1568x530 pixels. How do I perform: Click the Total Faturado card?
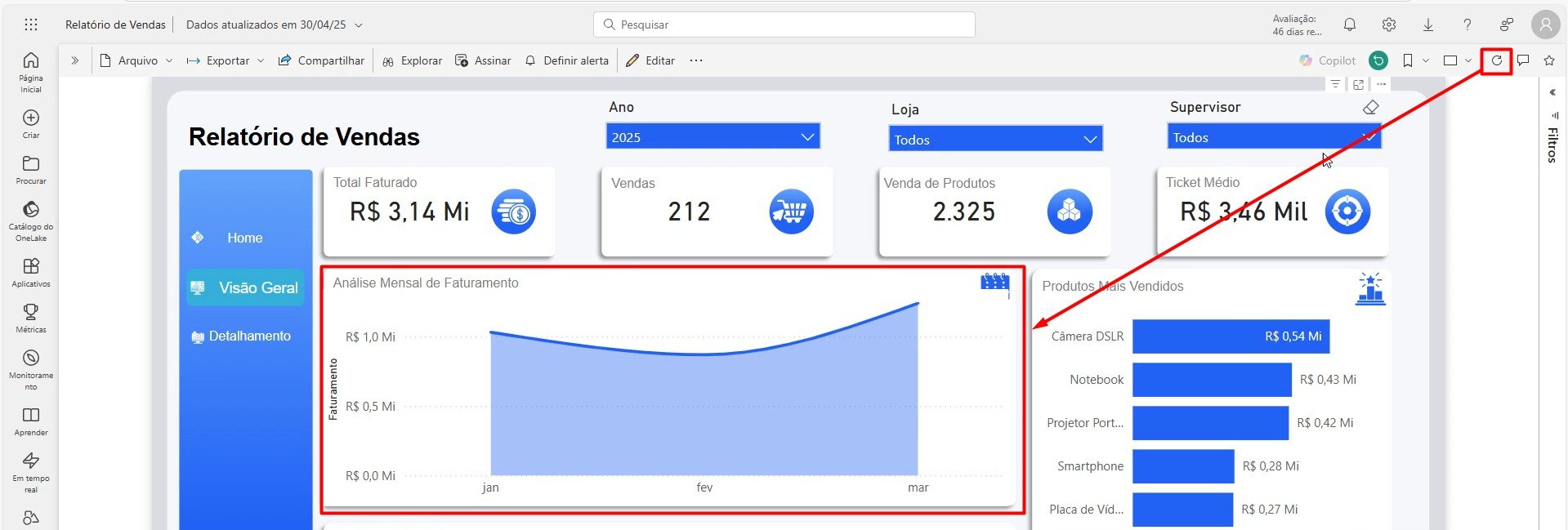440,211
